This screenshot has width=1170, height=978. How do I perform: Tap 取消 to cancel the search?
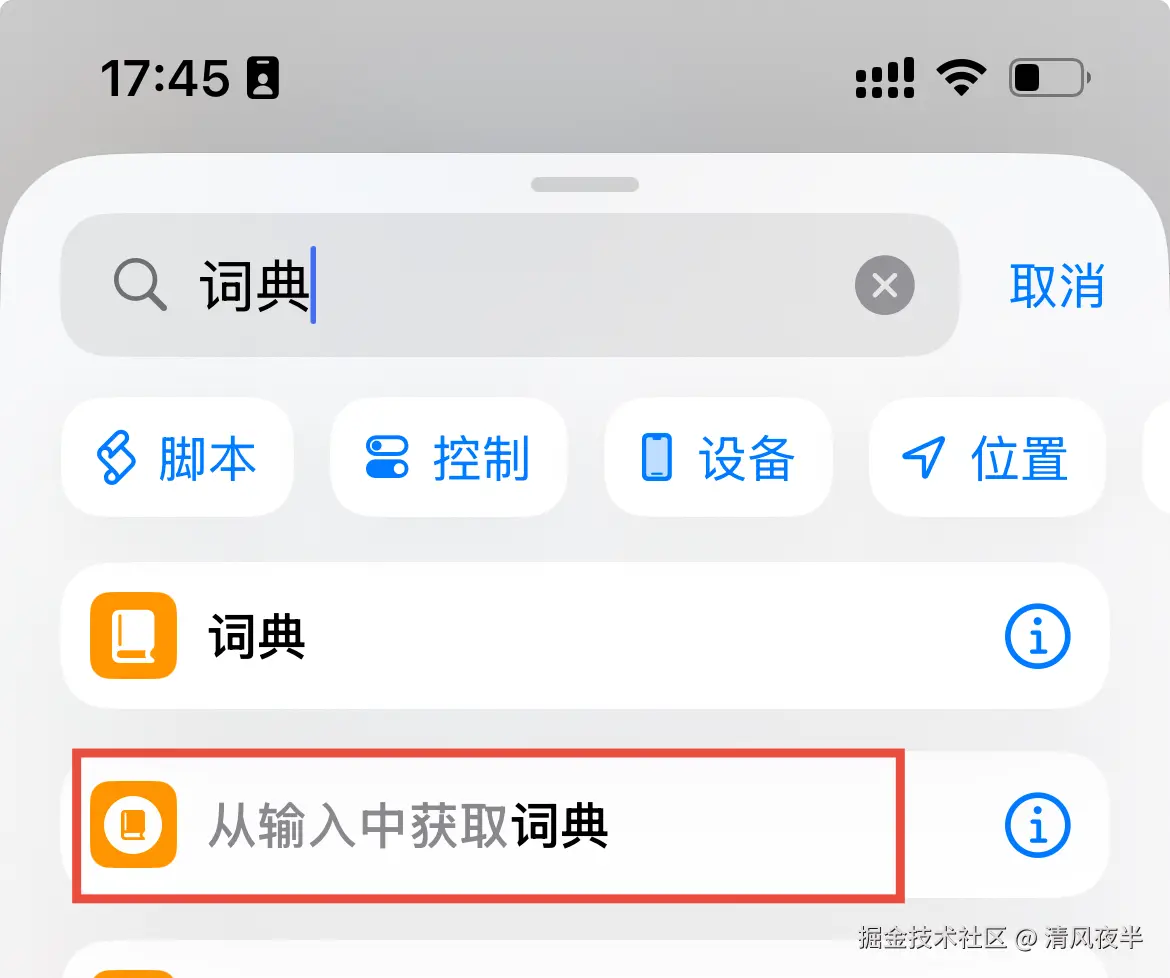1056,285
